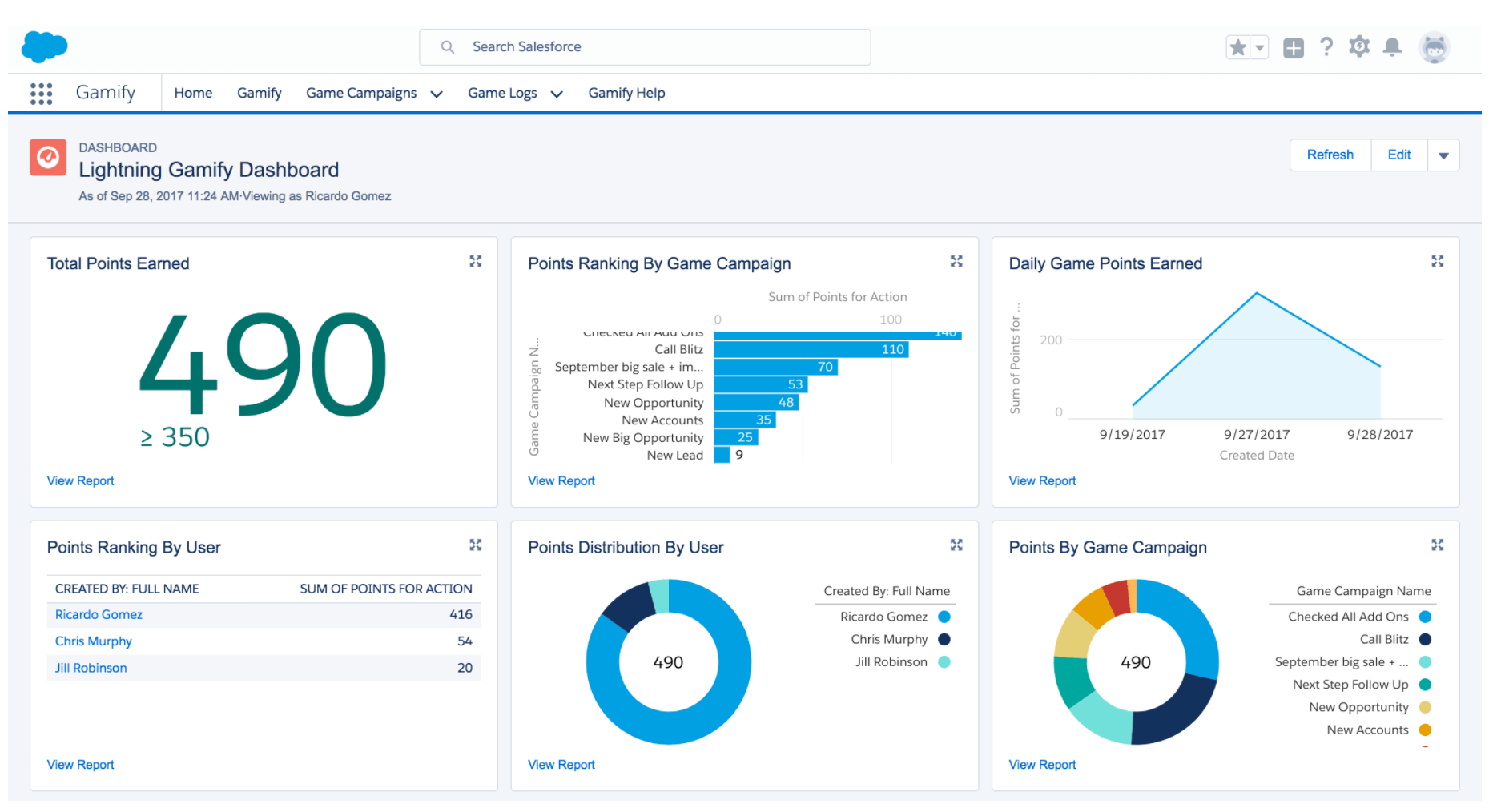Click the Refresh button

pyautogui.click(x=1330, y=155)
